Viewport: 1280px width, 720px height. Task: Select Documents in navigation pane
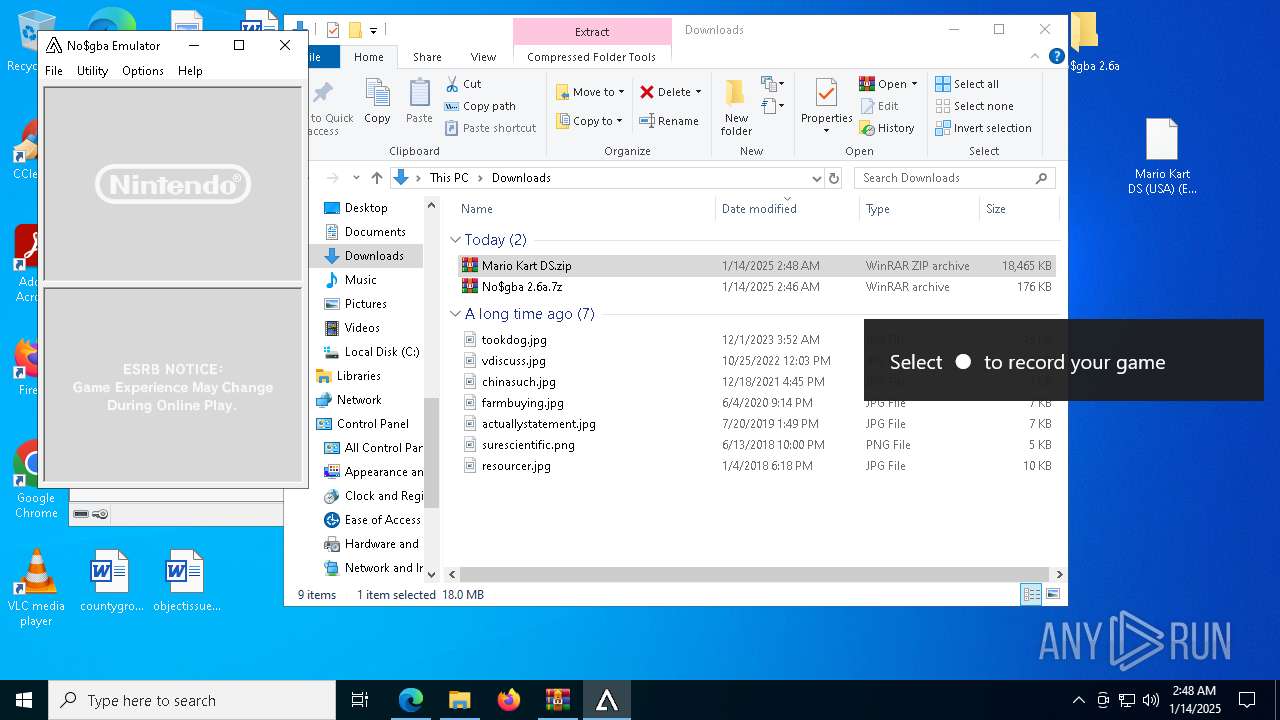(x=375, y=232)
